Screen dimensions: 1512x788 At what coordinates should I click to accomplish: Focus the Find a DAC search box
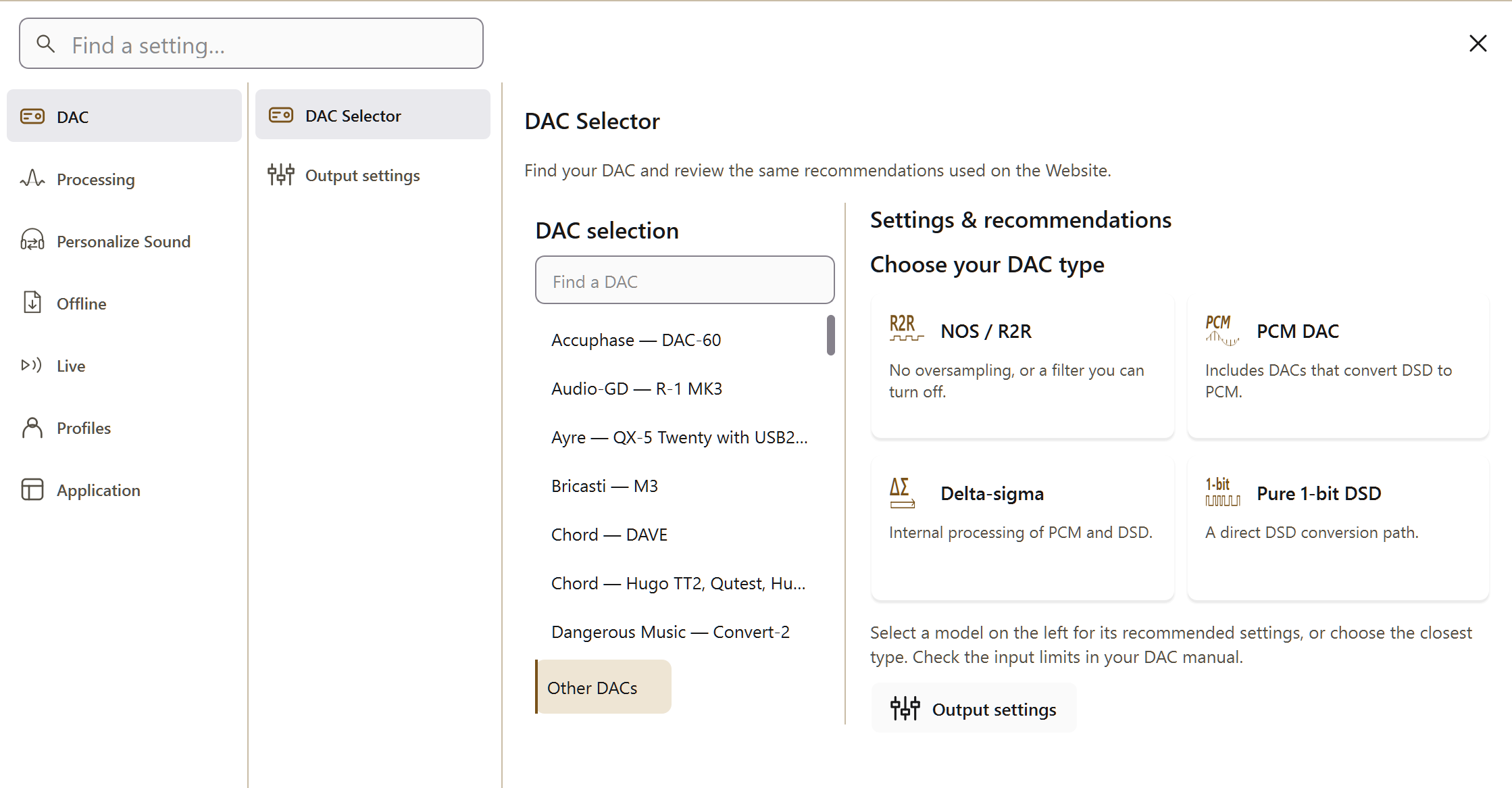click(x=685, y=280)
